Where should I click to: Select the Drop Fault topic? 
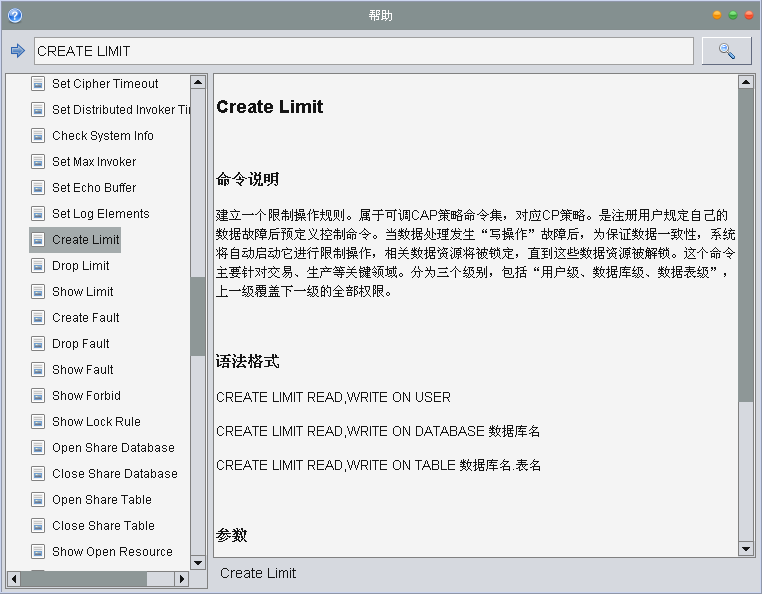tap(81, 344)
